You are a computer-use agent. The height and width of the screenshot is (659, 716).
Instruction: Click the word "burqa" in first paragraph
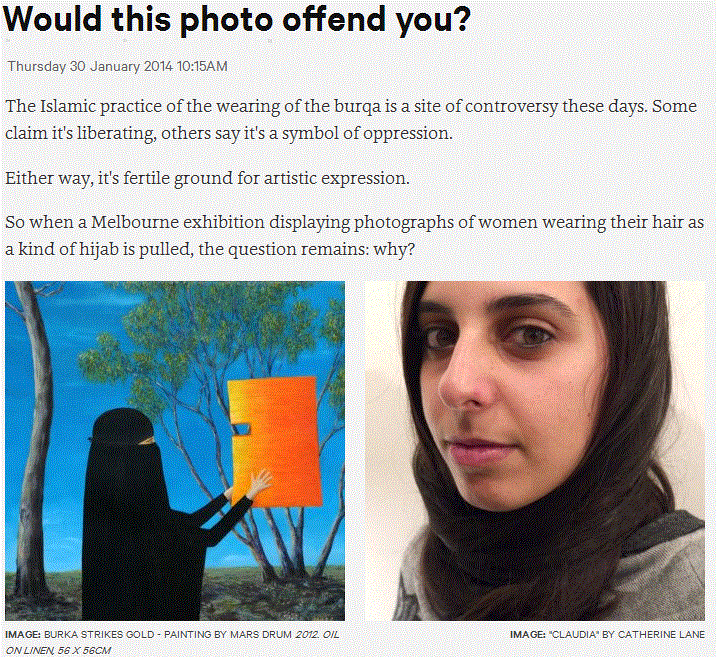tap(358, 106)
